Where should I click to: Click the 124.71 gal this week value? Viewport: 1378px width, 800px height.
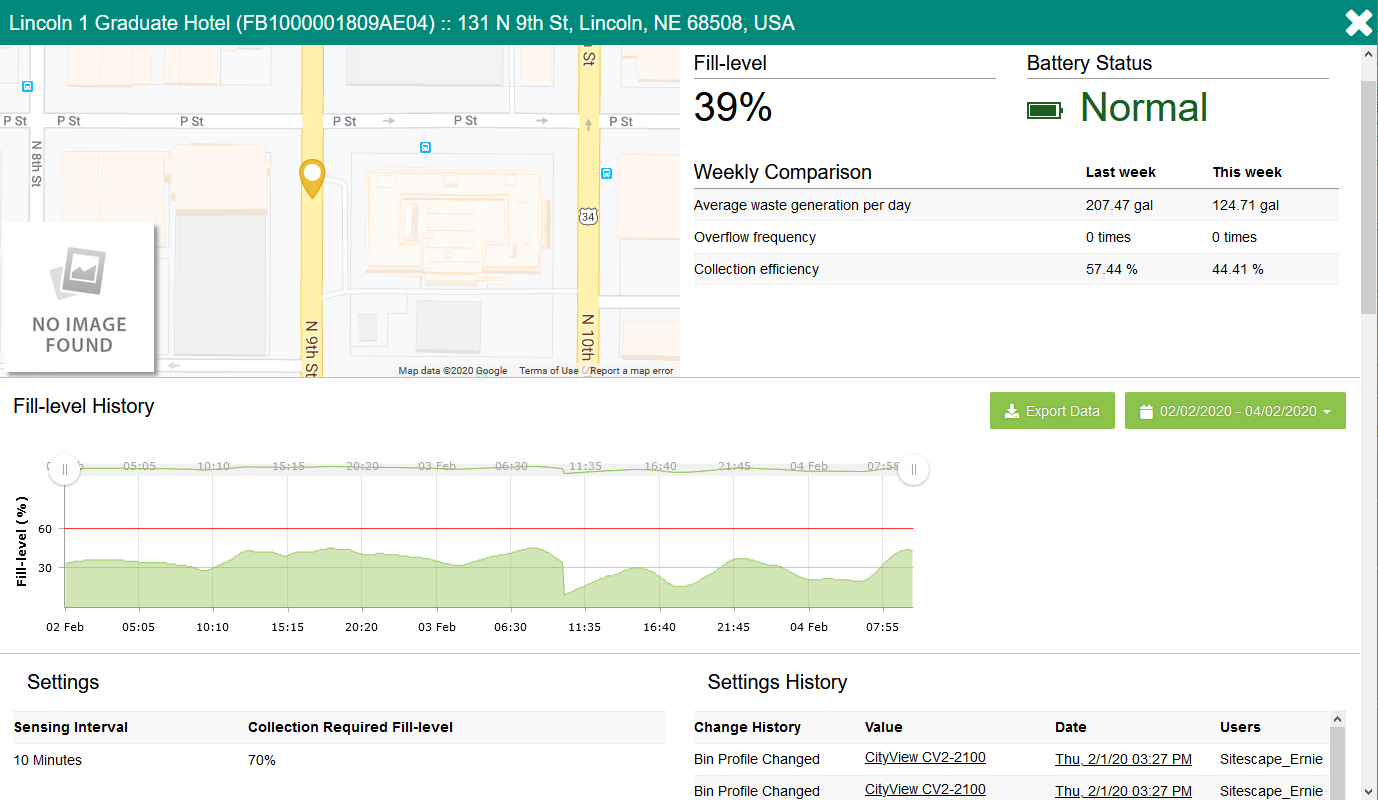(x=1246, y=205)
